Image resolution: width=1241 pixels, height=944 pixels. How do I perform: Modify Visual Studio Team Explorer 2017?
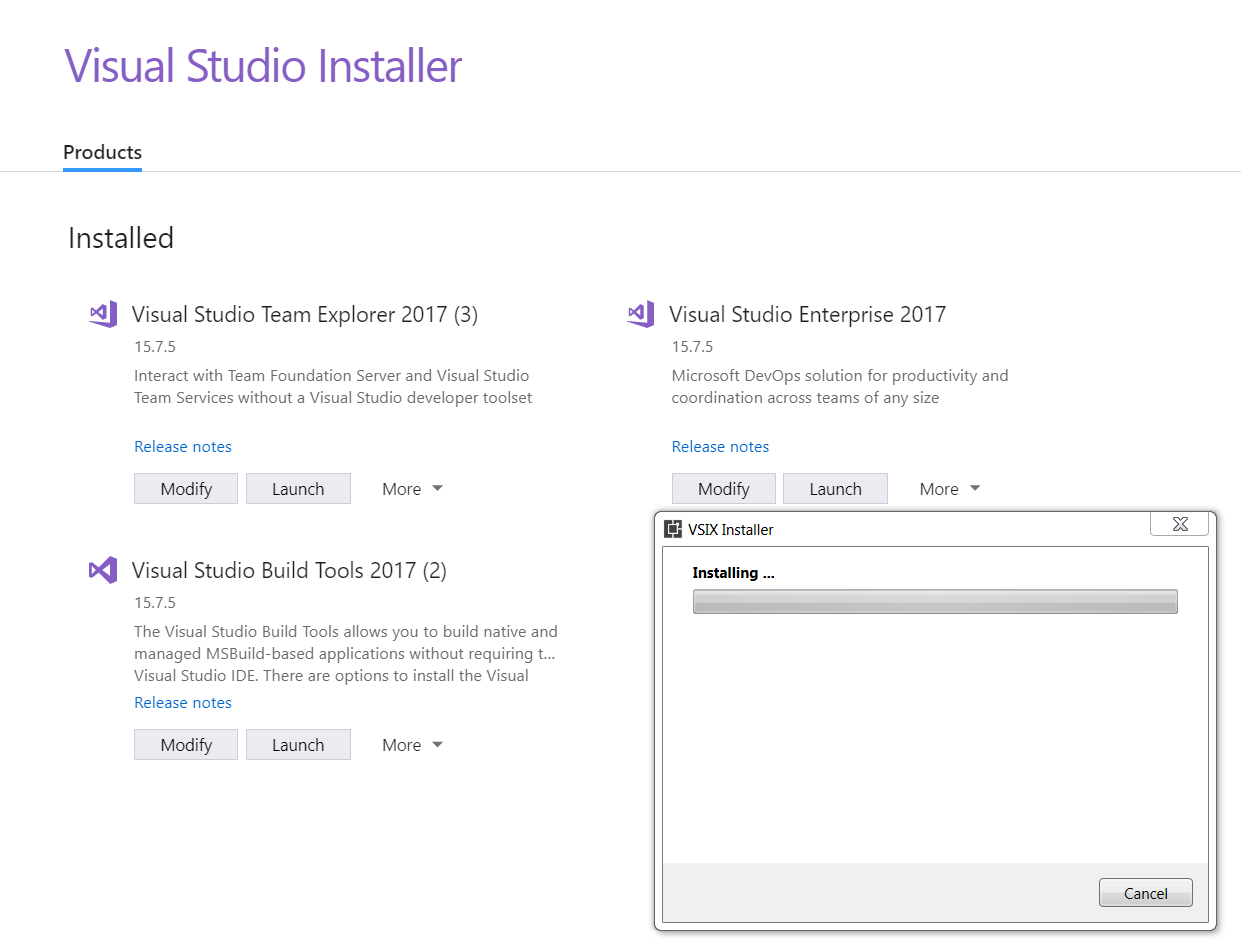coord(186,488)
